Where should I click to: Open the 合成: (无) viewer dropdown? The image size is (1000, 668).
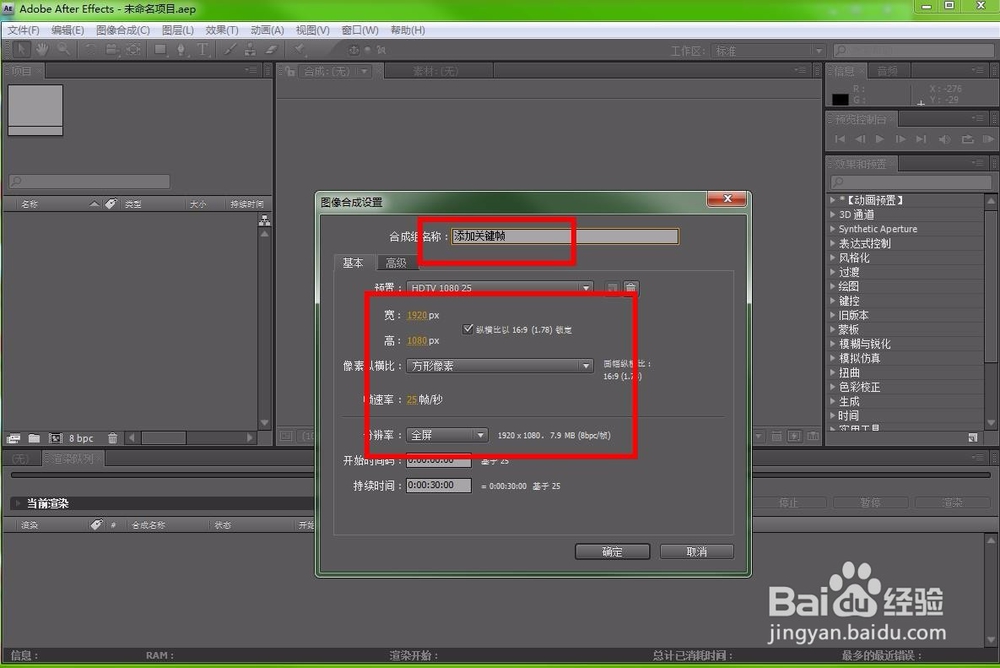tap(335, 71)
